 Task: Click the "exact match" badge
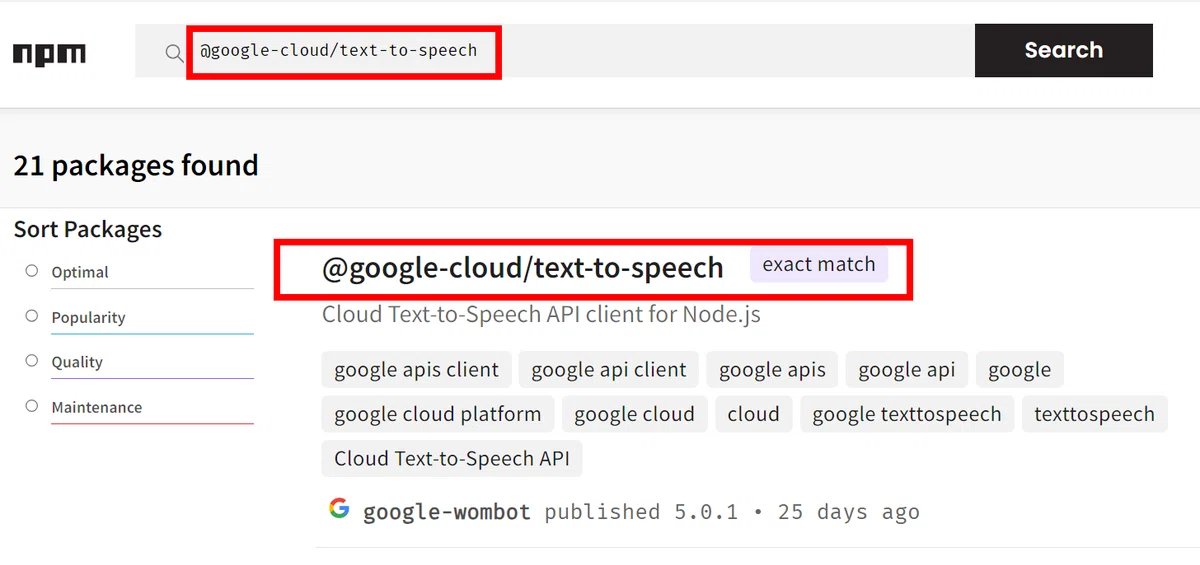coord(819,265)
